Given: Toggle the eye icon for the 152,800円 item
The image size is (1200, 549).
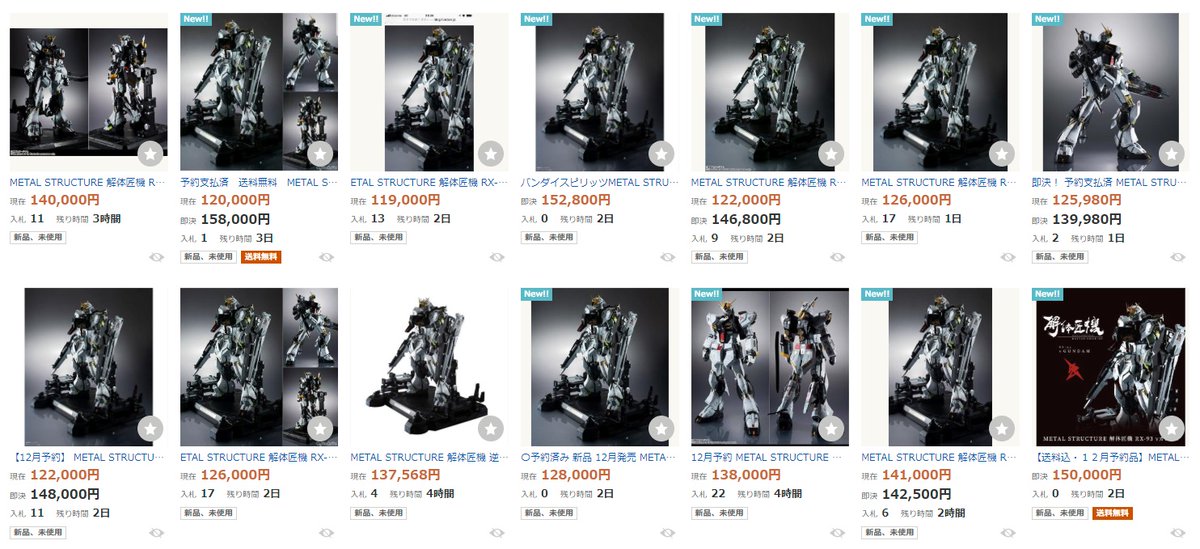Looking at the screenshot, I should [x=667, y=257].
